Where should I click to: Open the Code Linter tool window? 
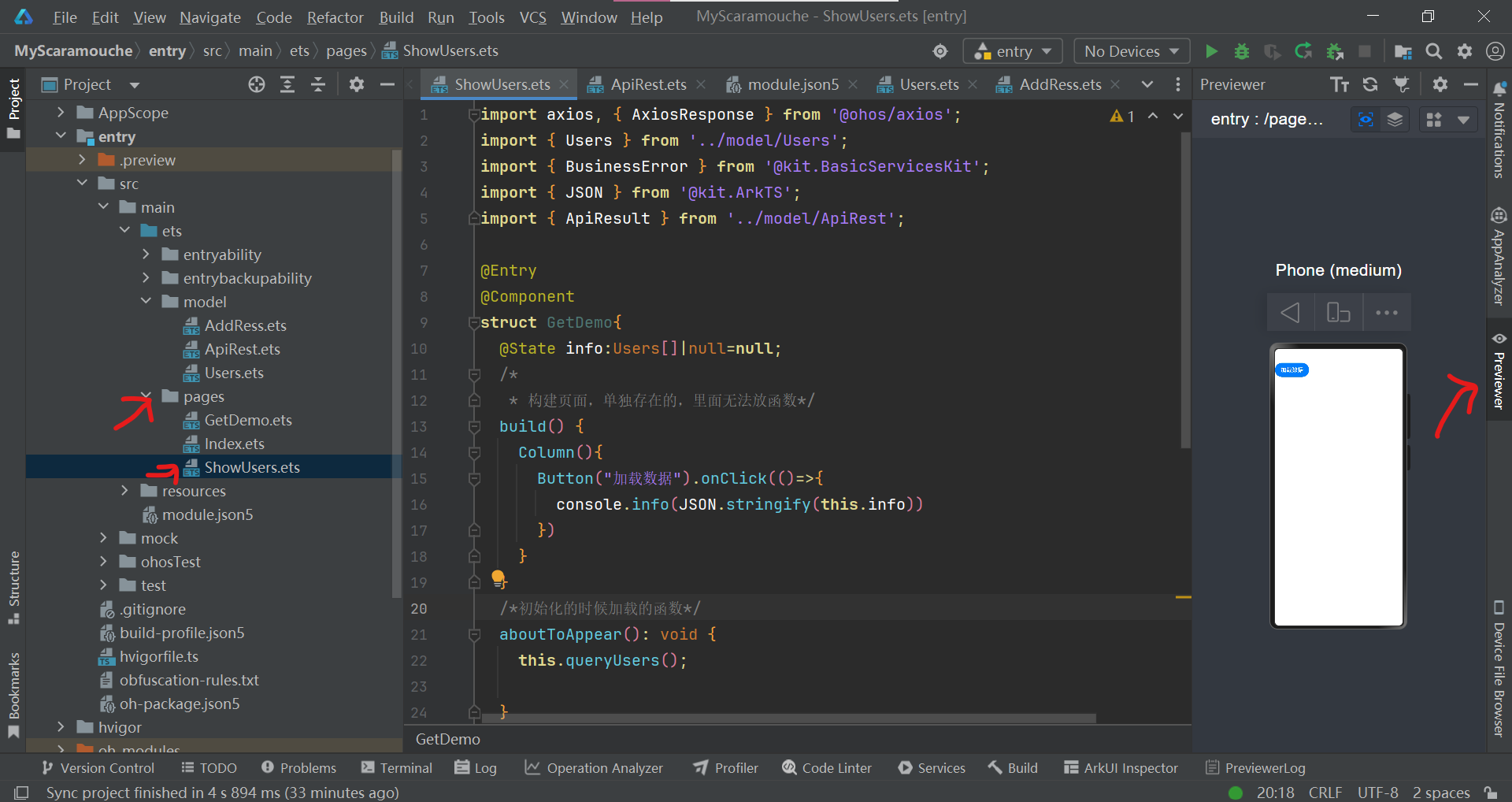point(827,768)
